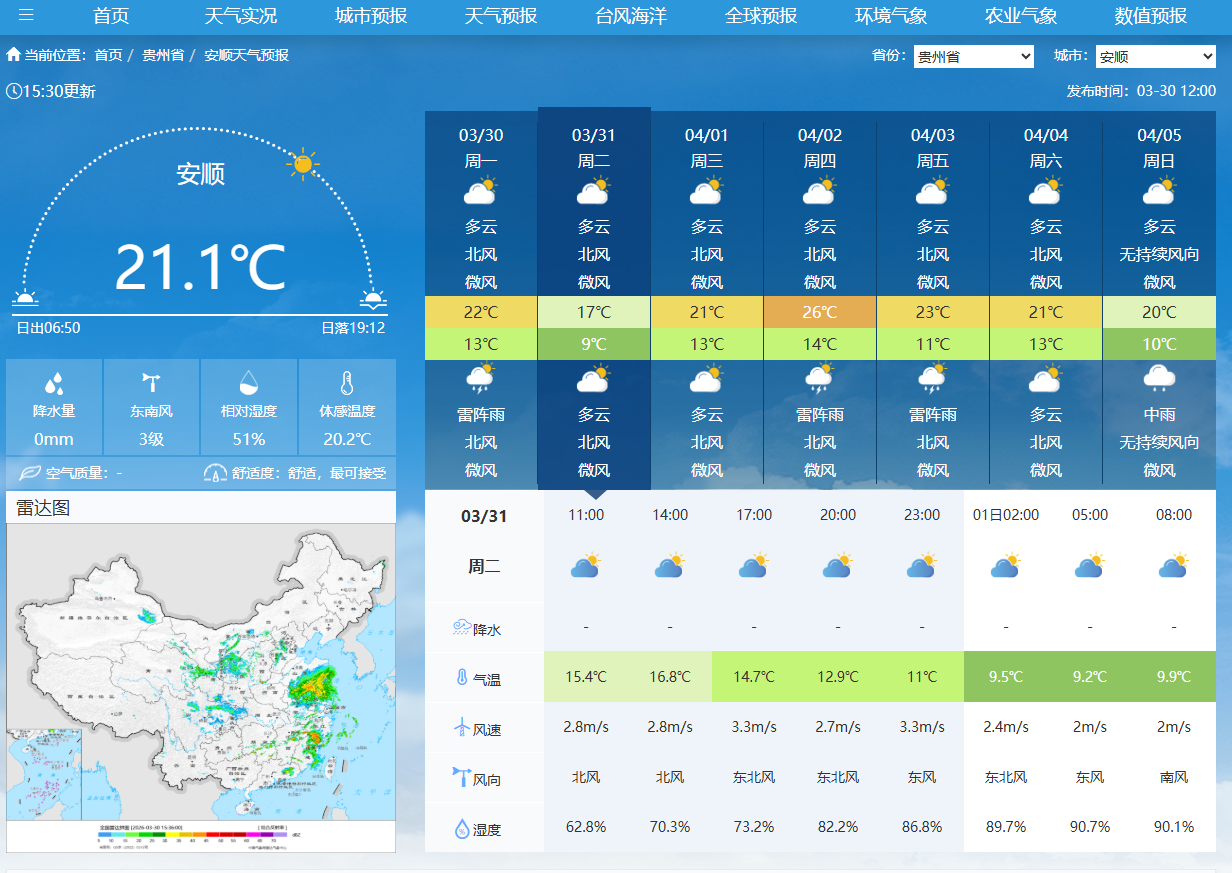Open the city dropdown showing 安顺
The height and width of the screenshot is (873, 1232).
click(x=1155, y=57)
